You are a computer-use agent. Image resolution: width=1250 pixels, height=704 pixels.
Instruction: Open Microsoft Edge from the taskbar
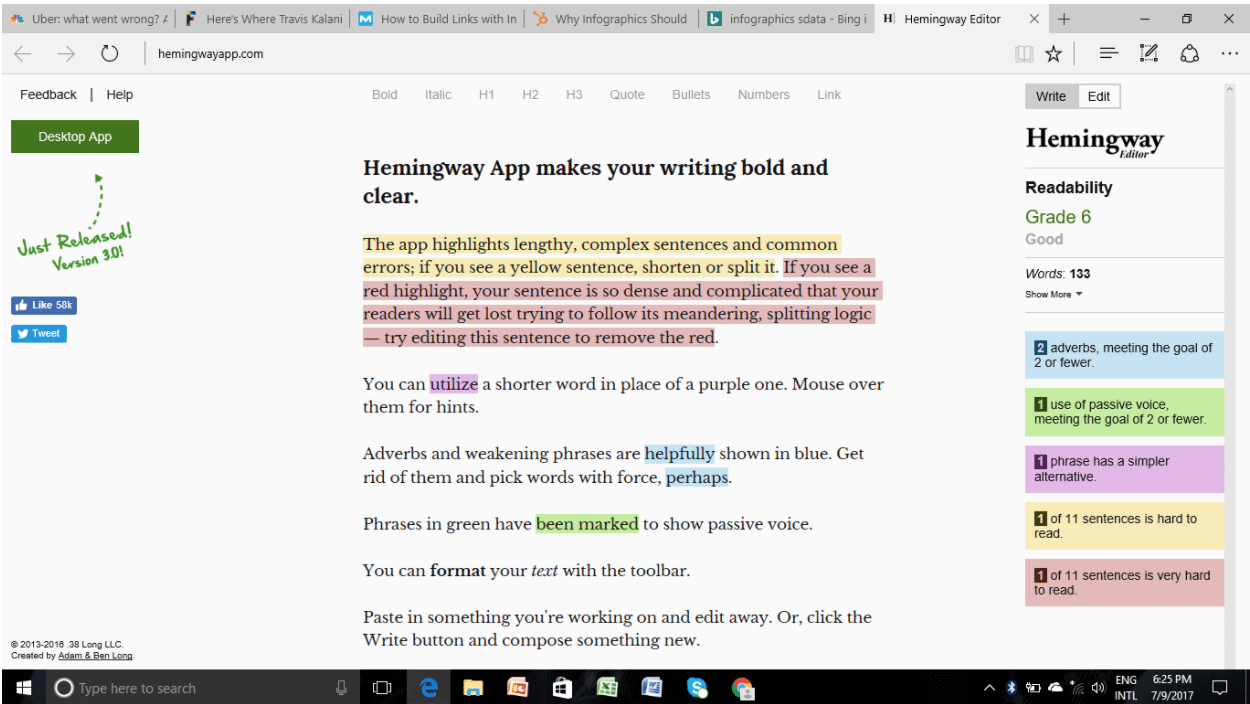tap(429, 688)
